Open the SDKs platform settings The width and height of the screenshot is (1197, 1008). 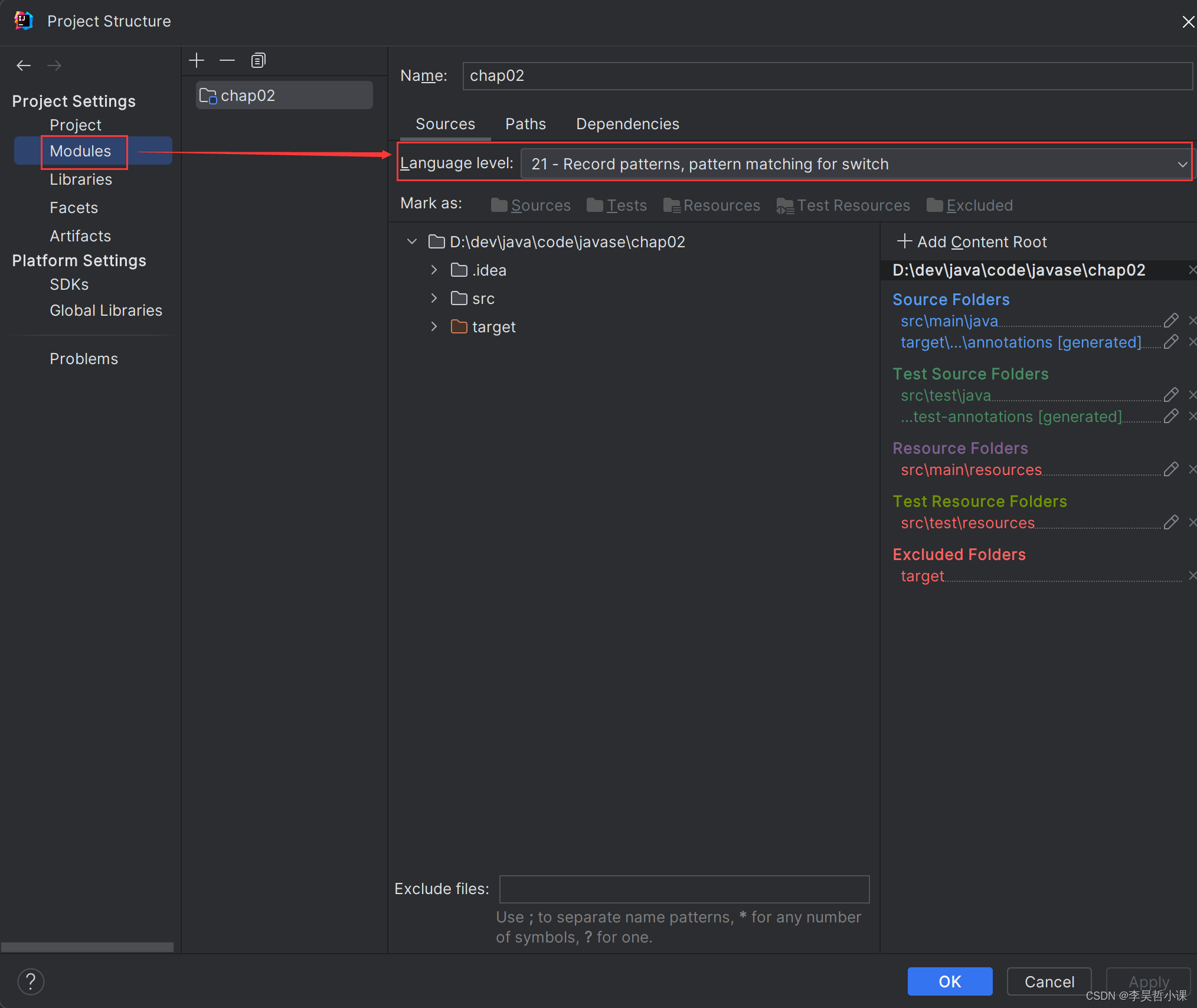[69, 284]
